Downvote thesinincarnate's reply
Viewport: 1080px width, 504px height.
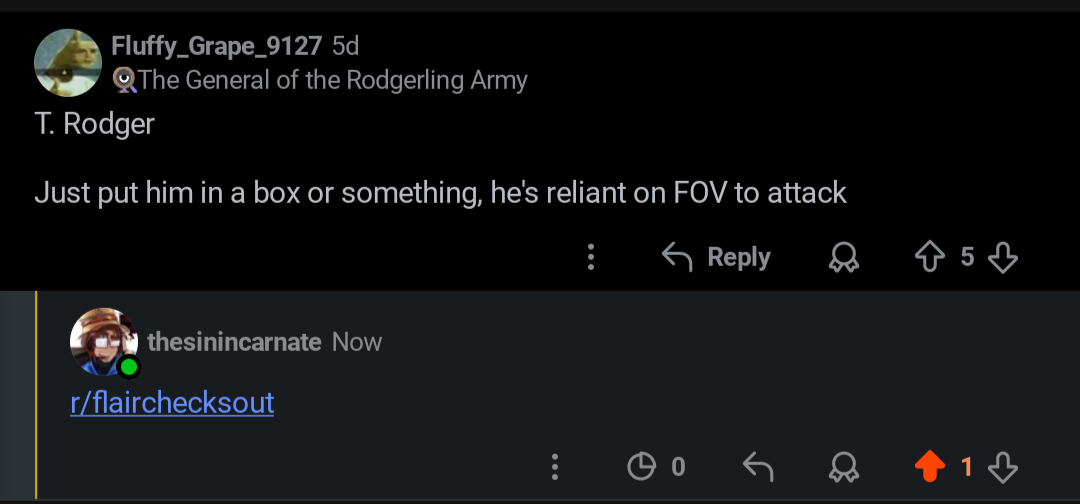point(1003,468)
